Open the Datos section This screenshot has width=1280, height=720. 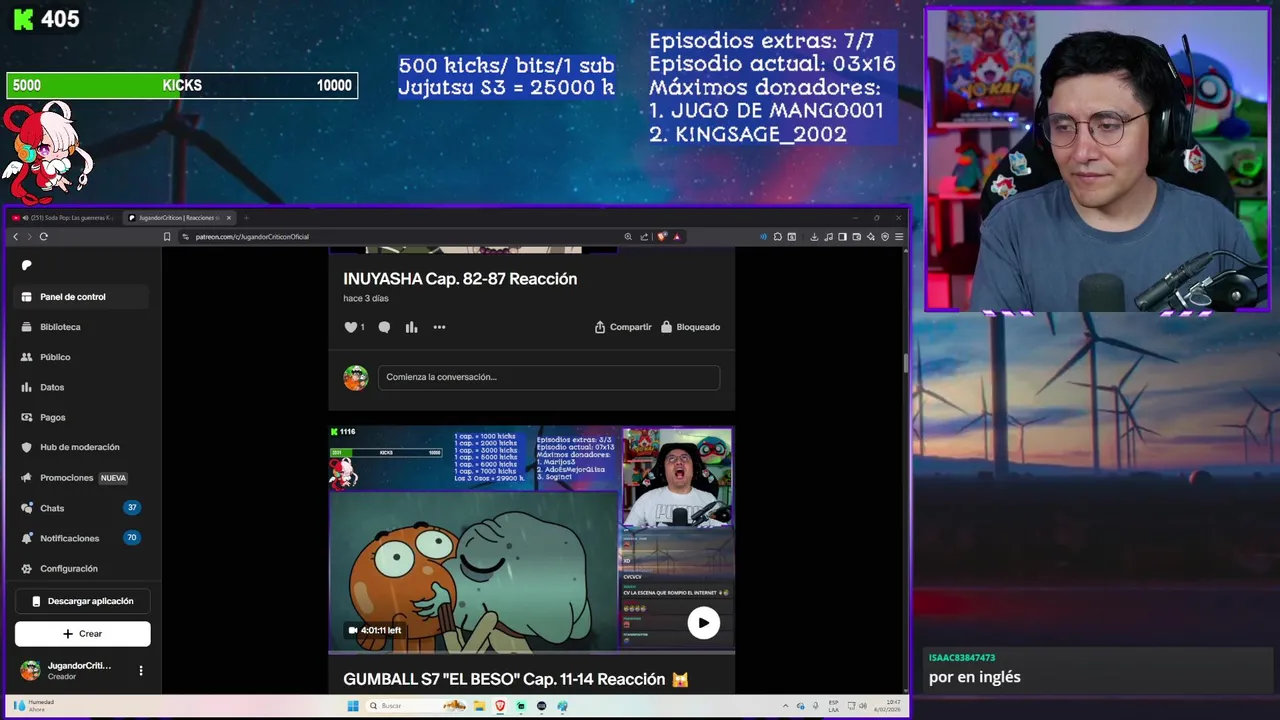pos(82,387)
